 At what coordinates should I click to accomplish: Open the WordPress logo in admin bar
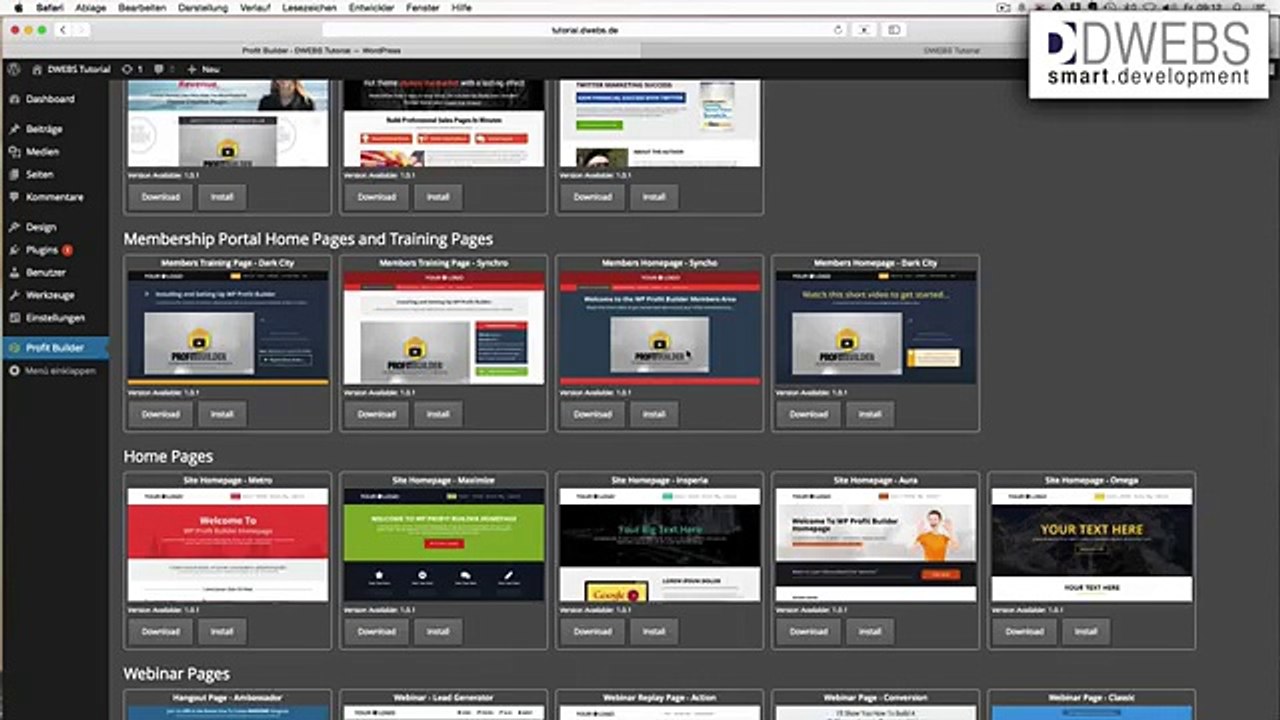point(15,69)
